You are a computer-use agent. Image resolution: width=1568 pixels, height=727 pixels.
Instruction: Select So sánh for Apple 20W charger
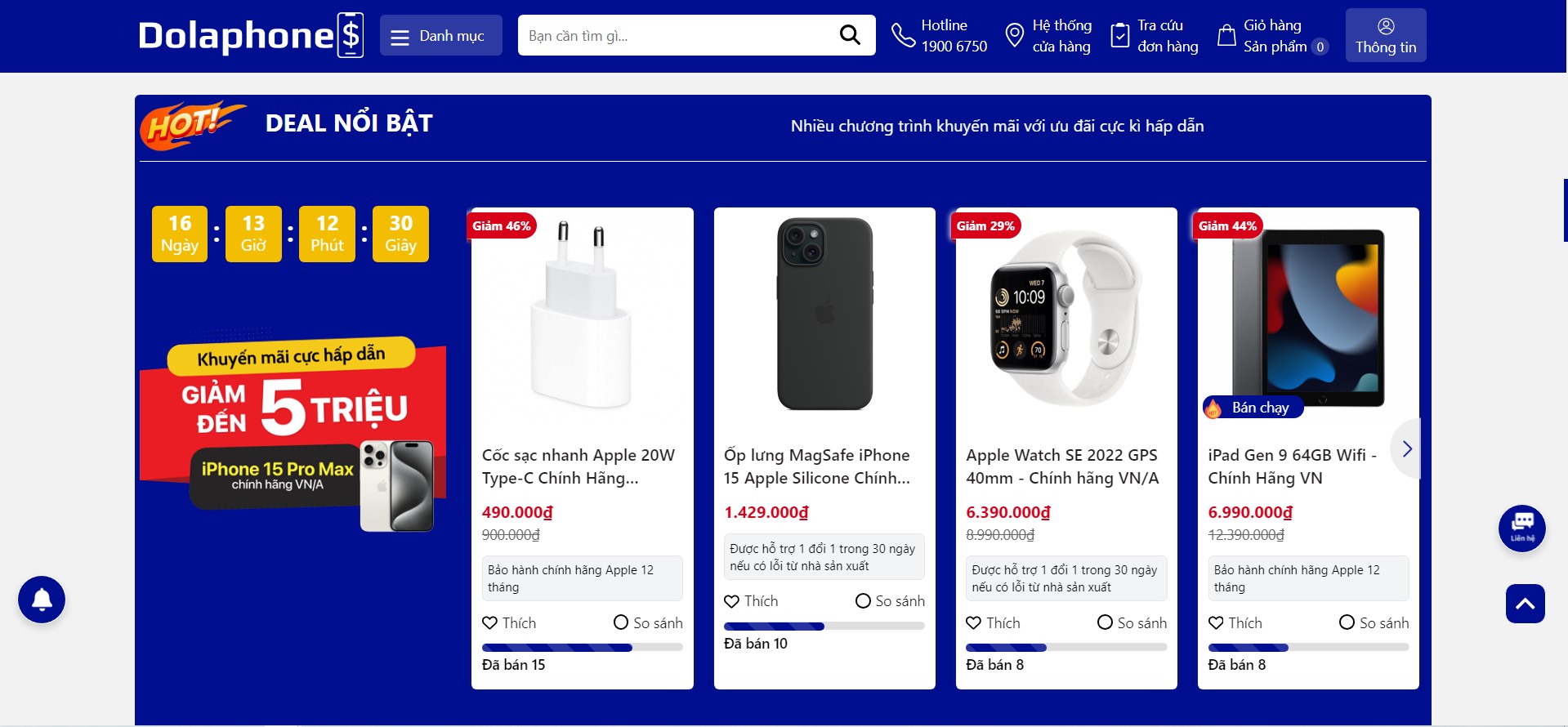coord(621,622)
